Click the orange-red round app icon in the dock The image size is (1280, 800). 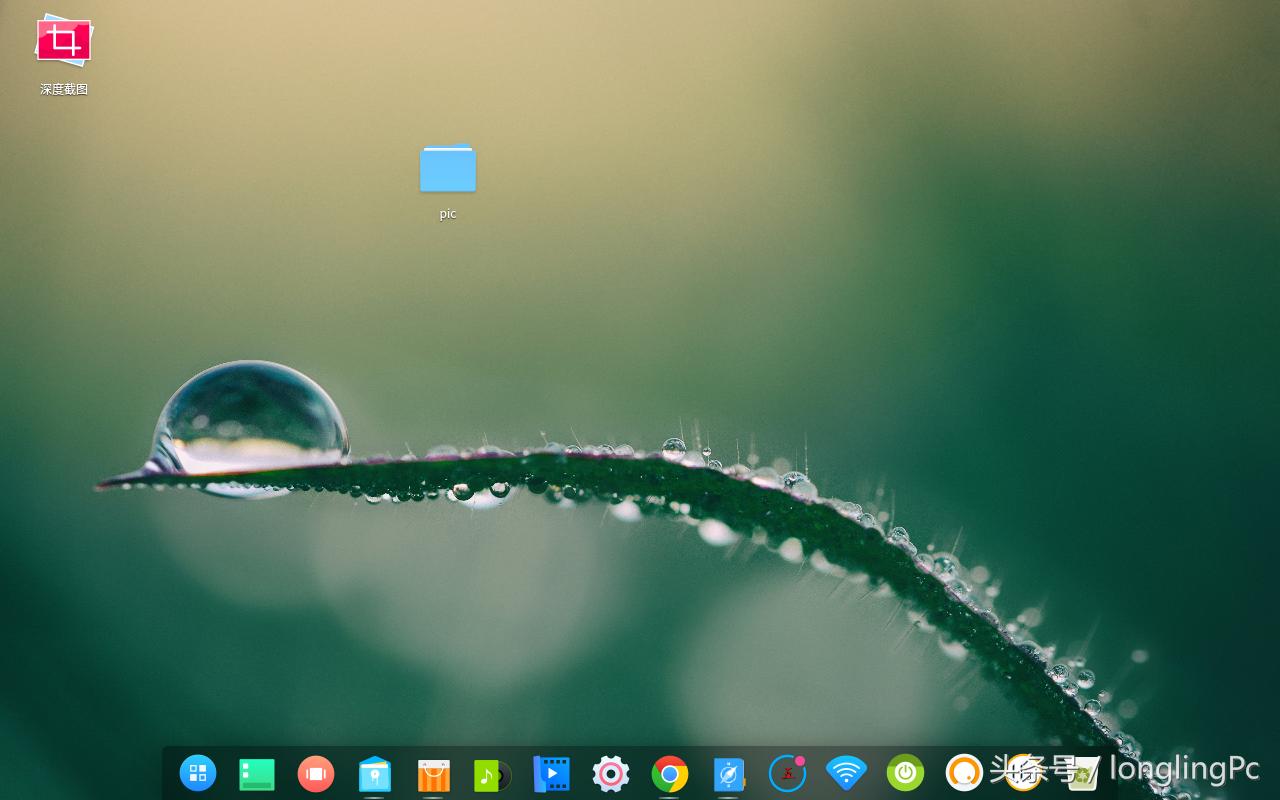point(316,773)
